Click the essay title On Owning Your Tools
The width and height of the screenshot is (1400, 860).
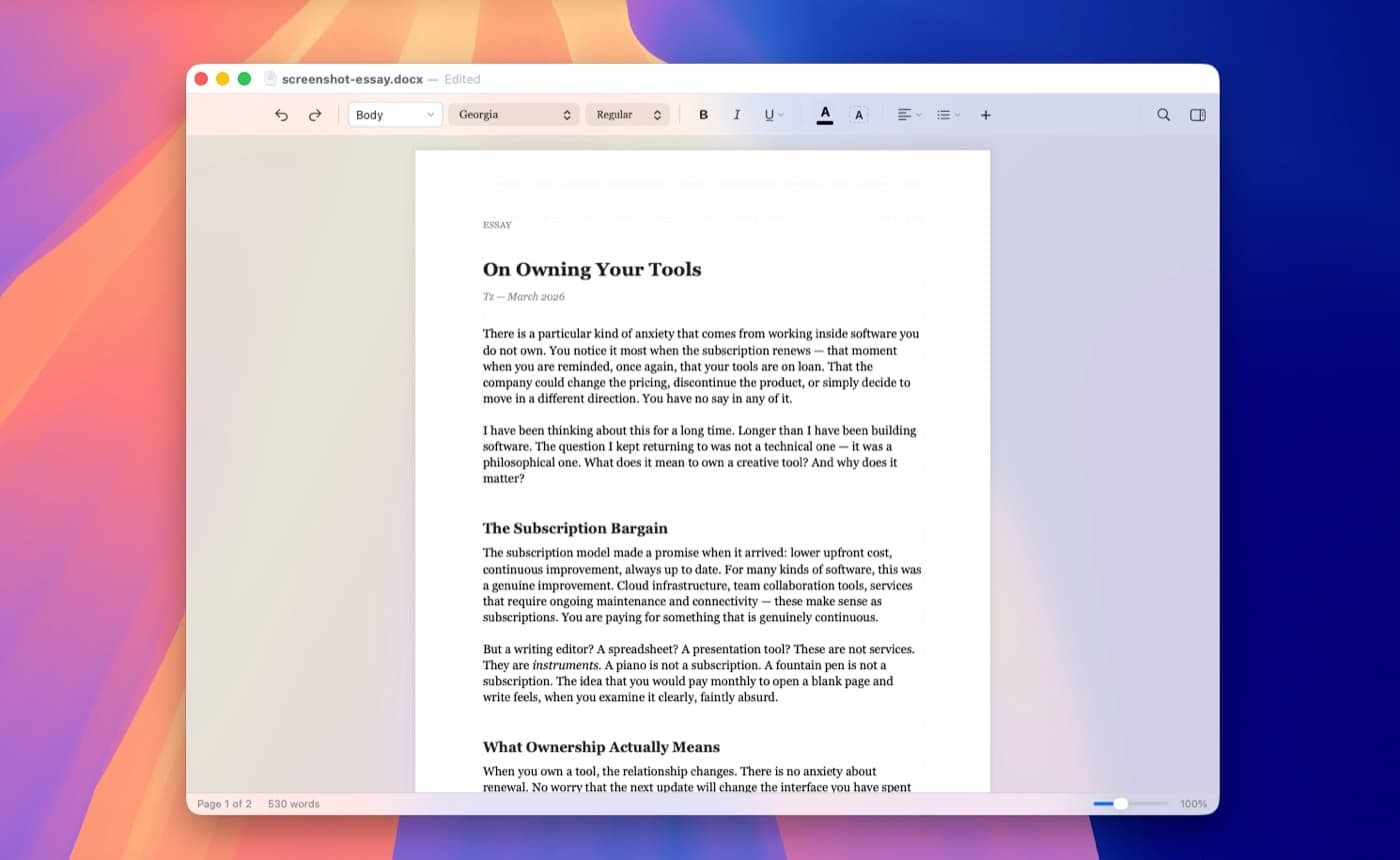tap(592, 269)
